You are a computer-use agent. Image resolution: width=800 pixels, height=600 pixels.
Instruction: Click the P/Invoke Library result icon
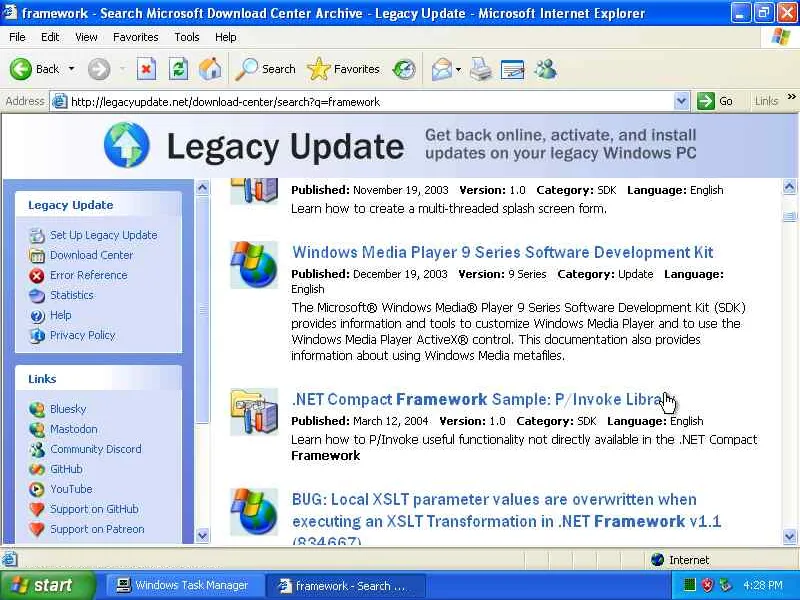(254, 412)
